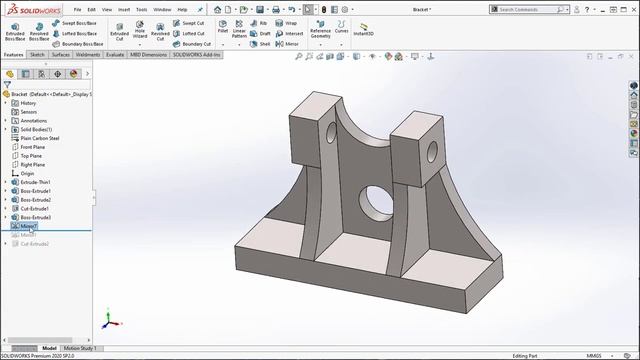Switch to PropertyManager tab
640x360 pixels.
tap(26, 74)
